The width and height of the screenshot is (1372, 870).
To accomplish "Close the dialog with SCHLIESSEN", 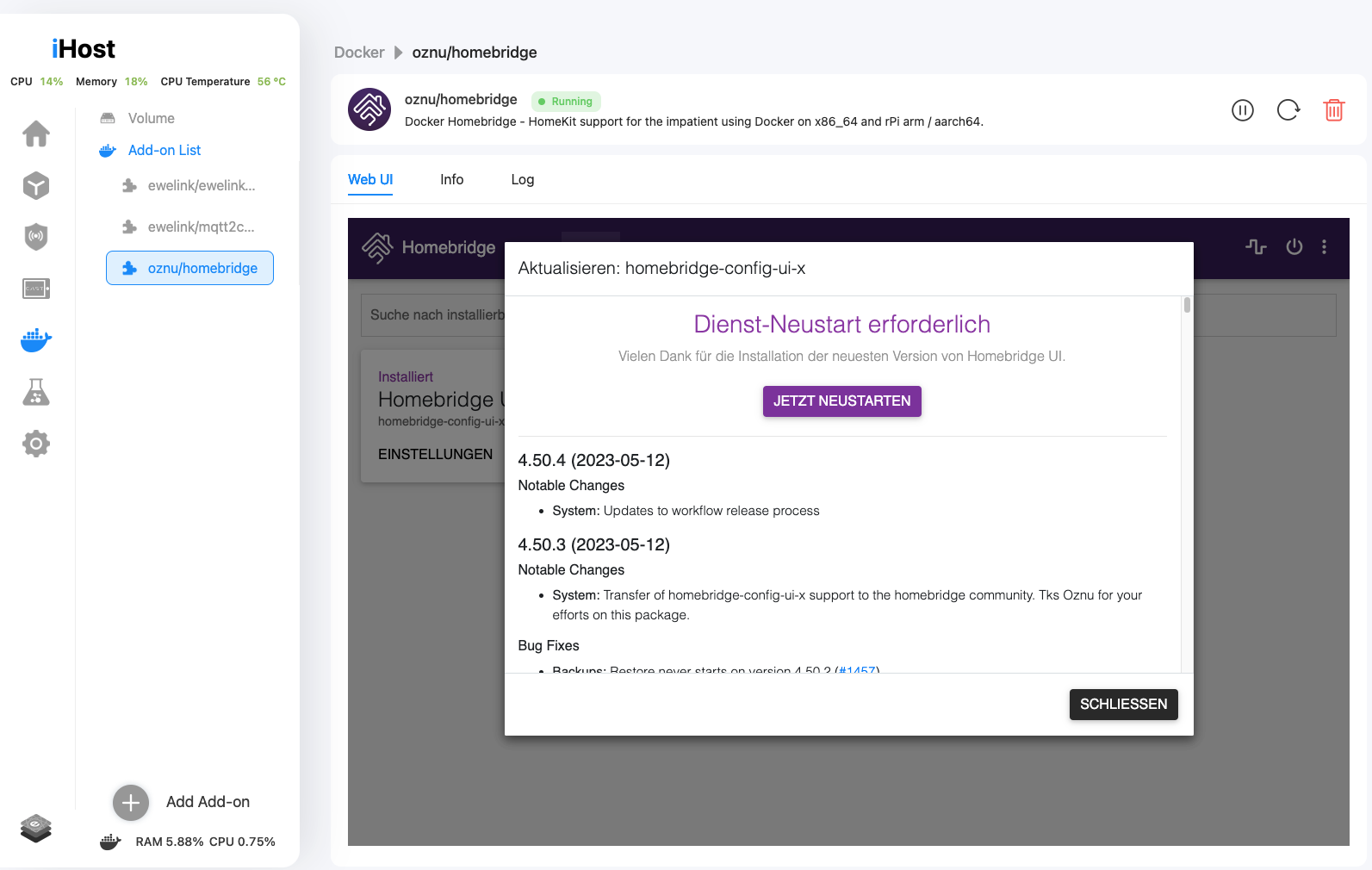I will (1123, 704).
